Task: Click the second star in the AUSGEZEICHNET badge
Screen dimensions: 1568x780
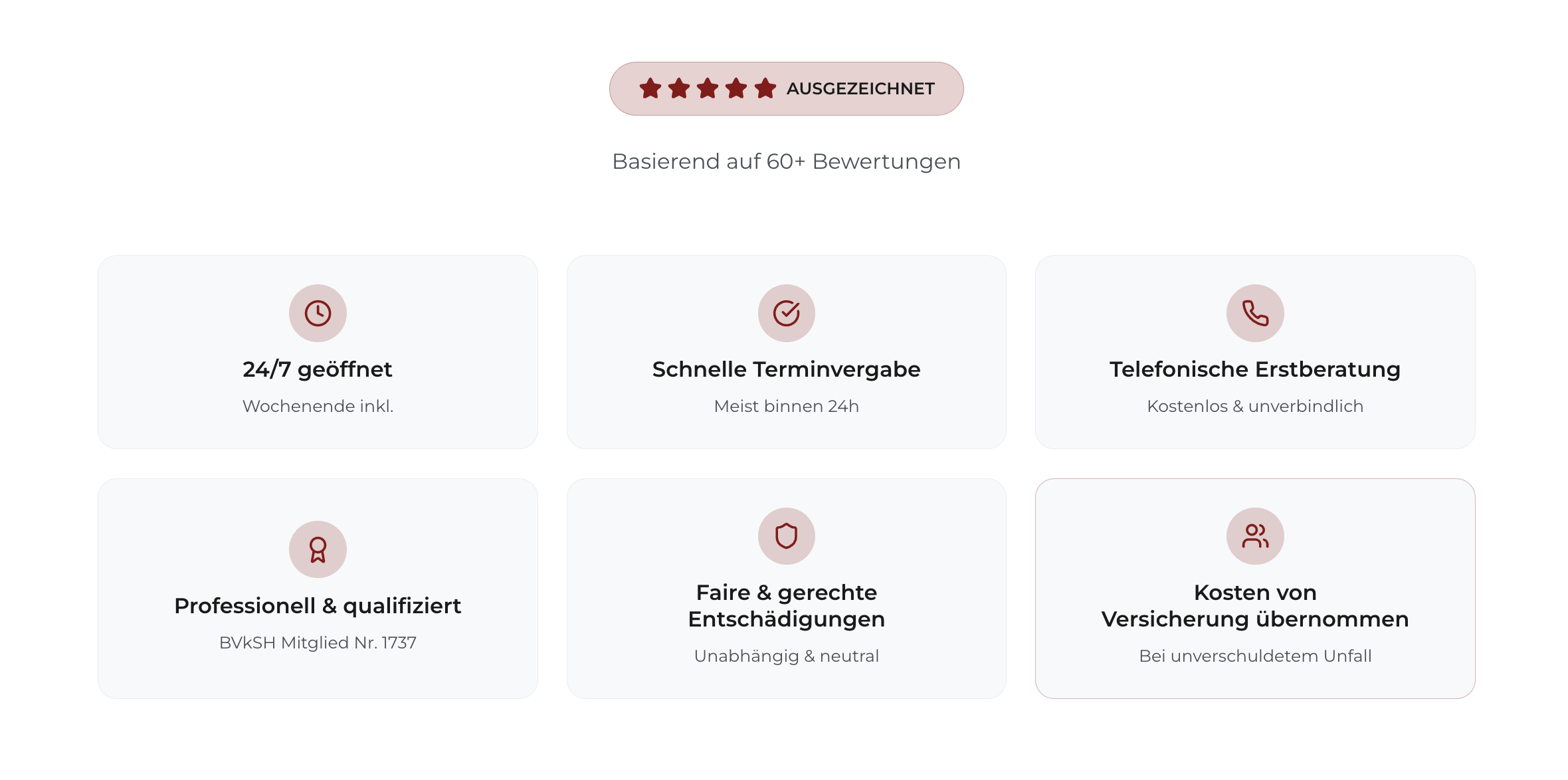Action: [680, 87]
